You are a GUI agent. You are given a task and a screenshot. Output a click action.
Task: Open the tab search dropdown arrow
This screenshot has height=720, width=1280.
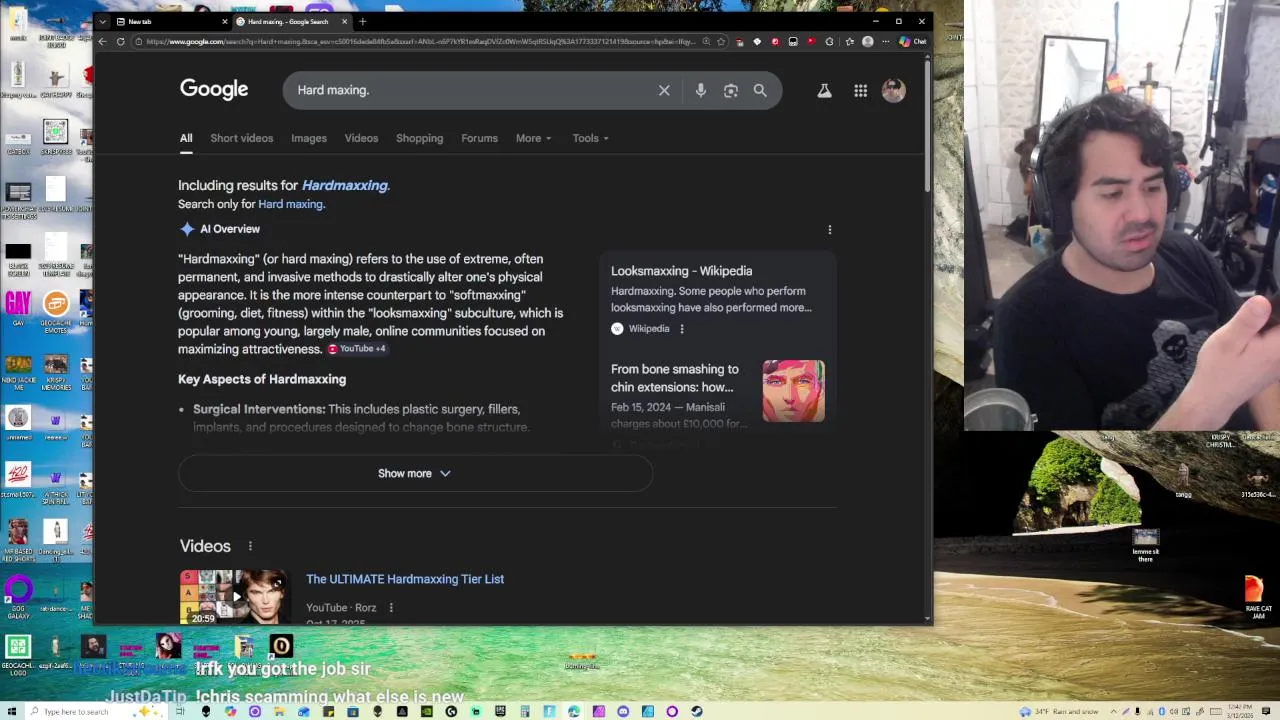coord(102,21)
